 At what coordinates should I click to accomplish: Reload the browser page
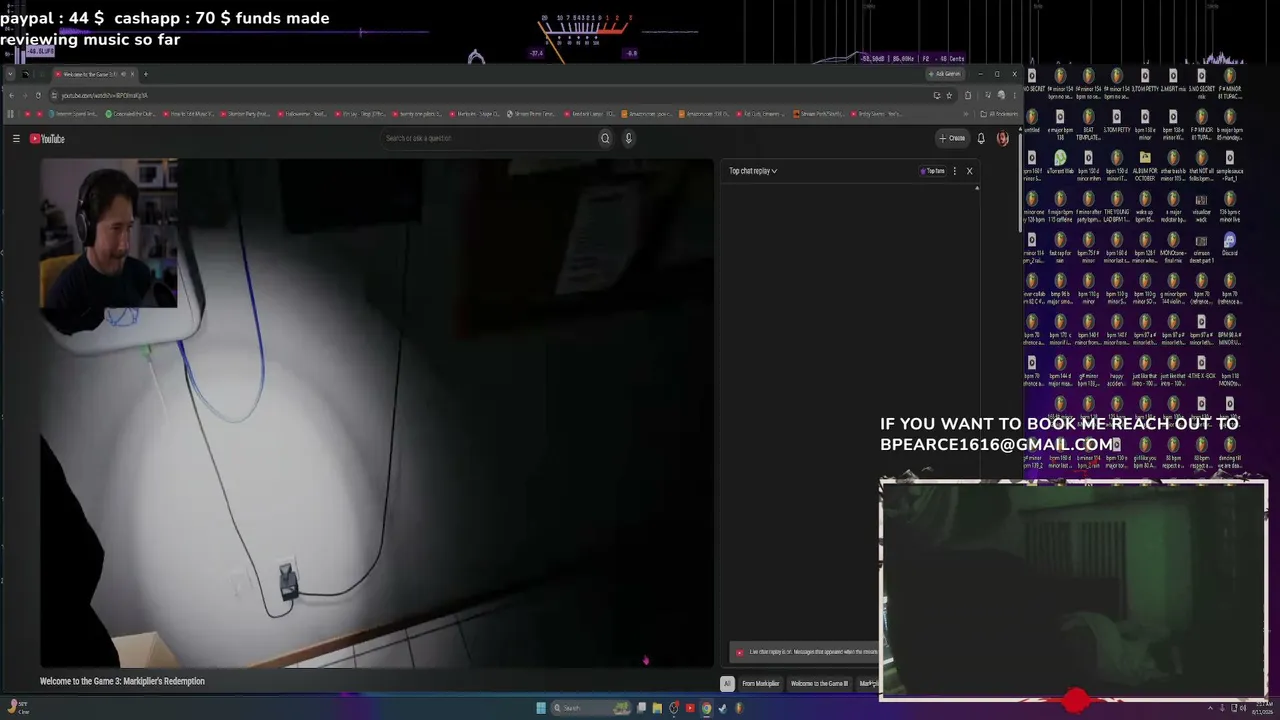[x=38, y=95]
